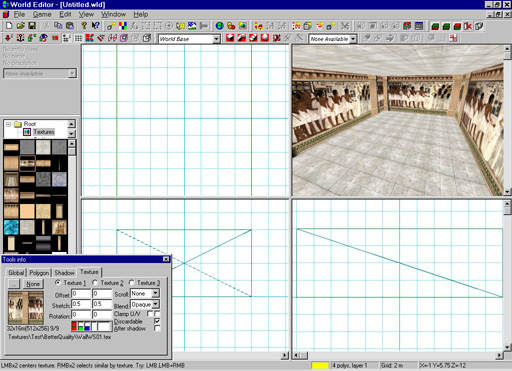The image size is (512, 371).
Task: Select the blue water texture thumbnail
Action: tap(11, 227)
